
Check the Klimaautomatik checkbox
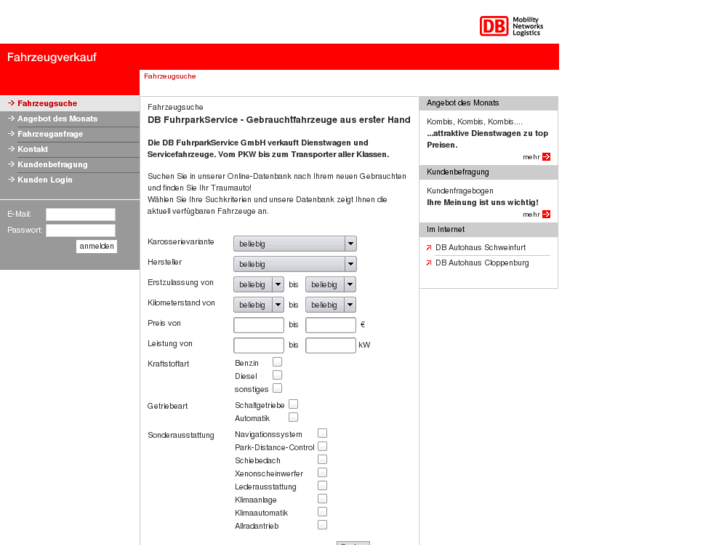coord(322,512)
